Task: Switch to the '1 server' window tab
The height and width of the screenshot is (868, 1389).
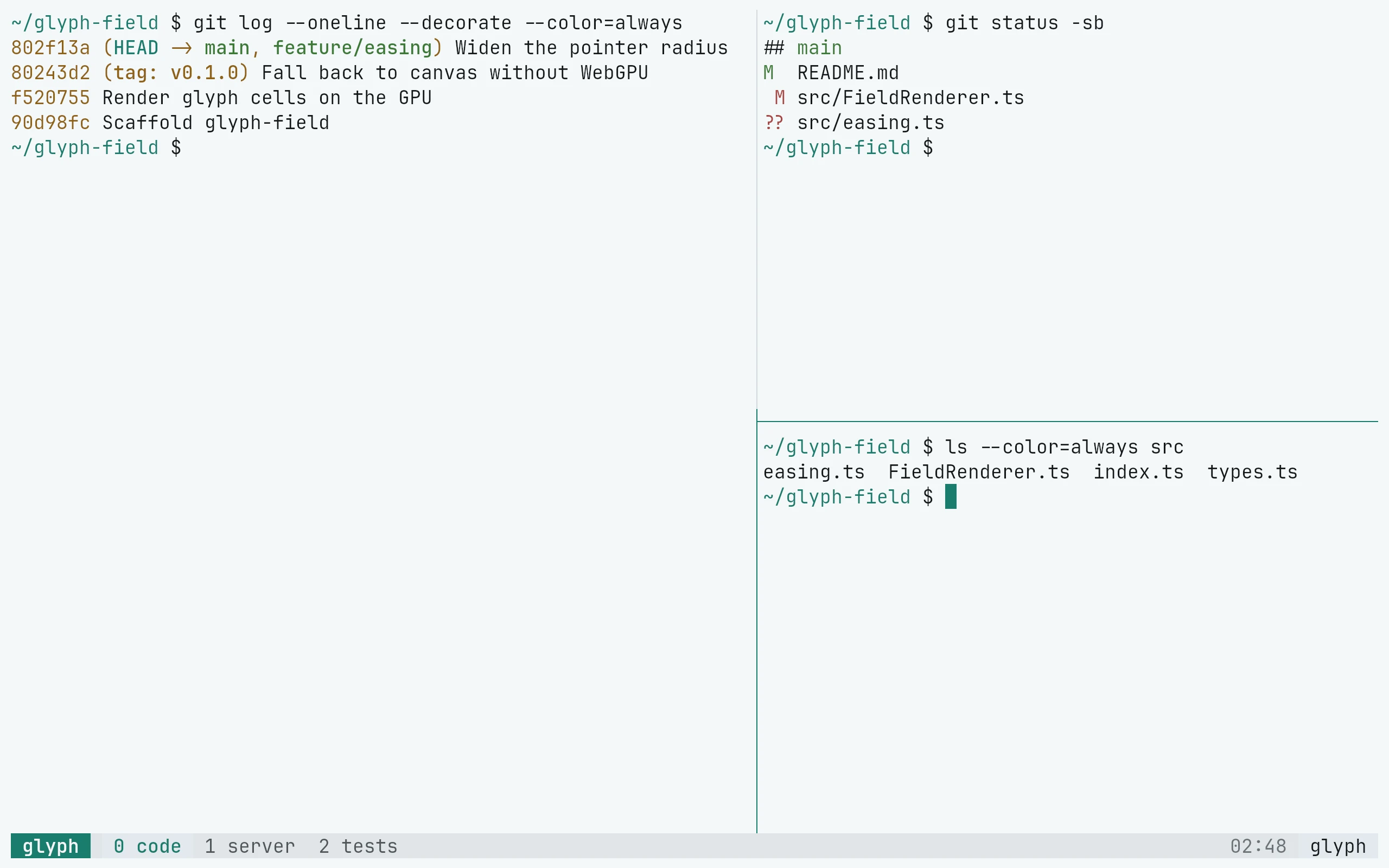Action: (250, 846)
